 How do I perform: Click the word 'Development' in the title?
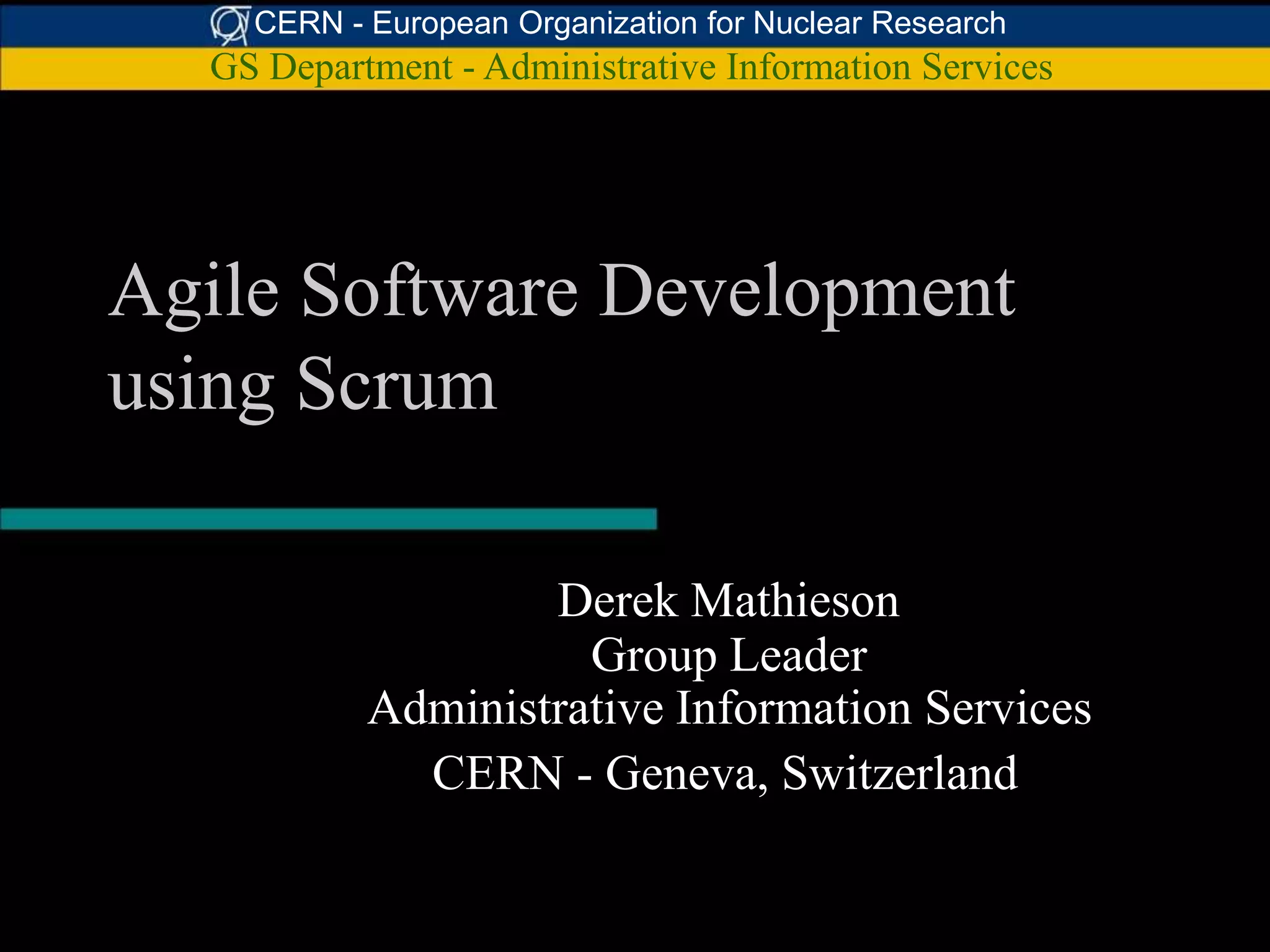(806, 291)
